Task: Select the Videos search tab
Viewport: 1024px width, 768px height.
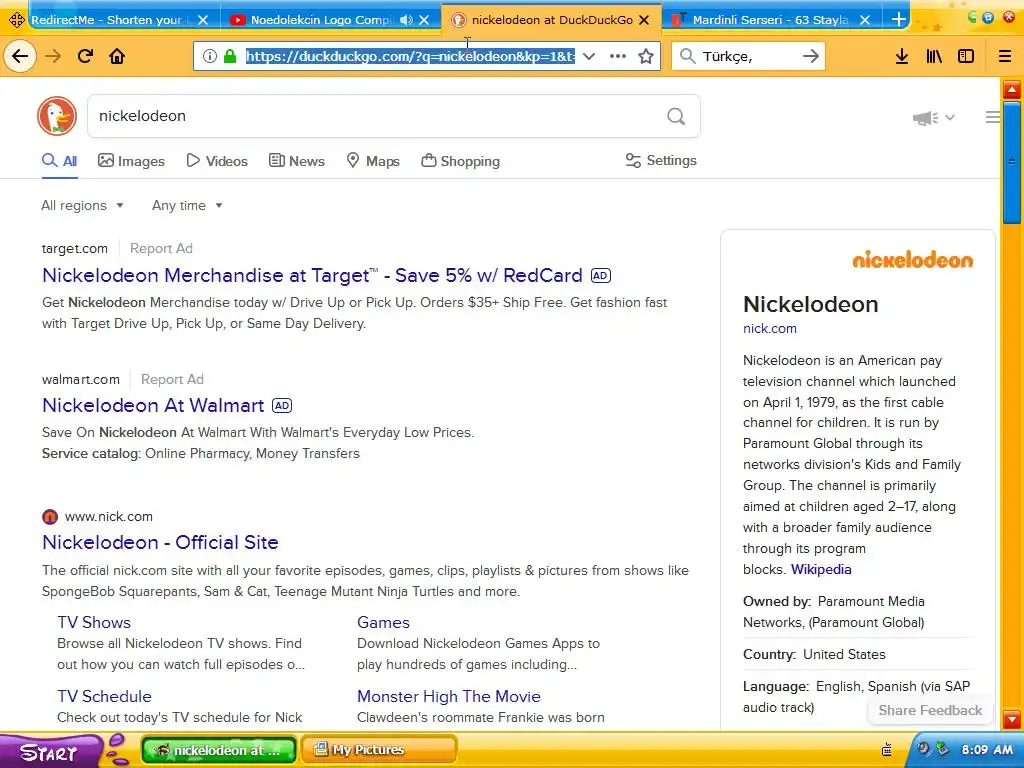Action: pos(217,161)
